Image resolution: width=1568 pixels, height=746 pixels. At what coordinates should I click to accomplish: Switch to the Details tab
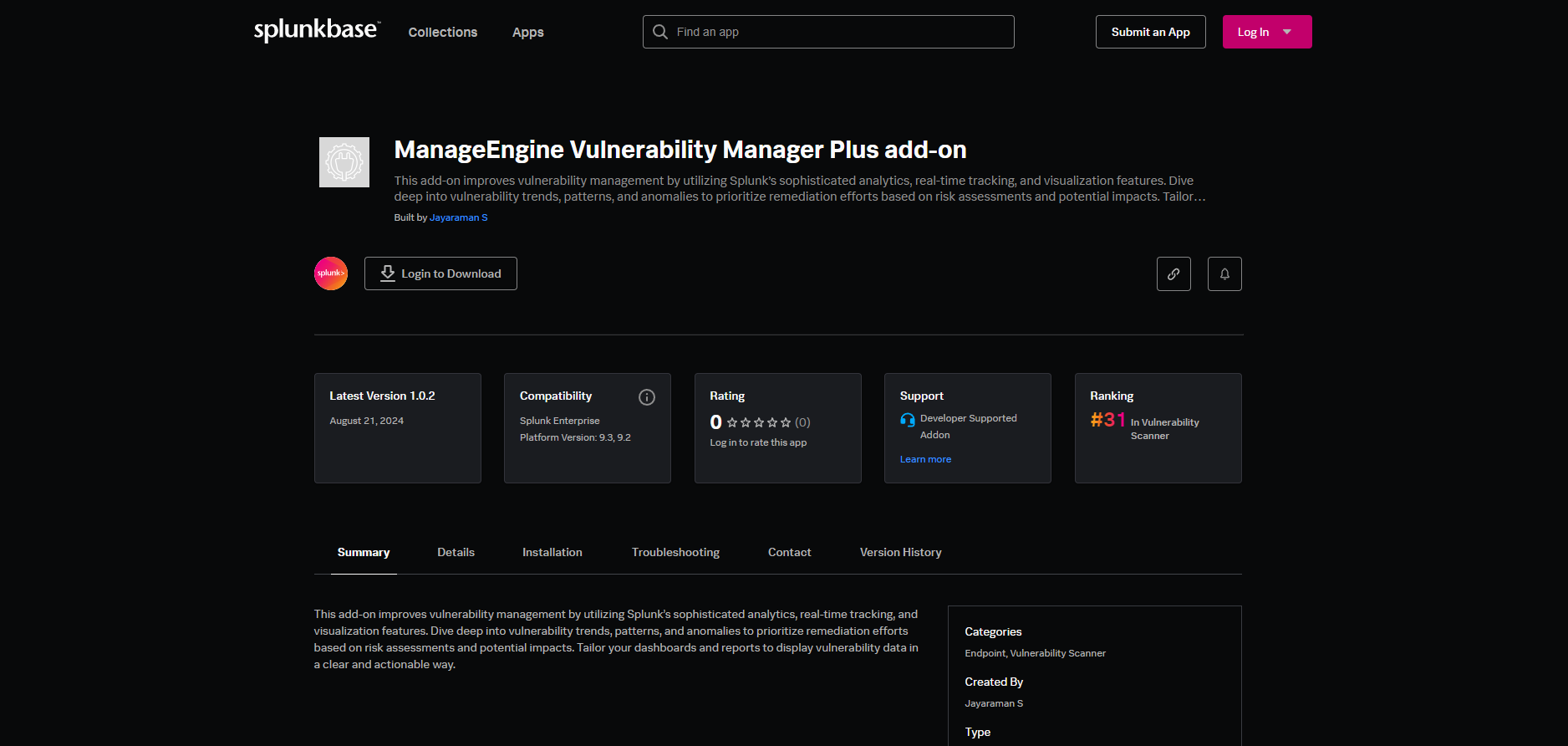456,552
